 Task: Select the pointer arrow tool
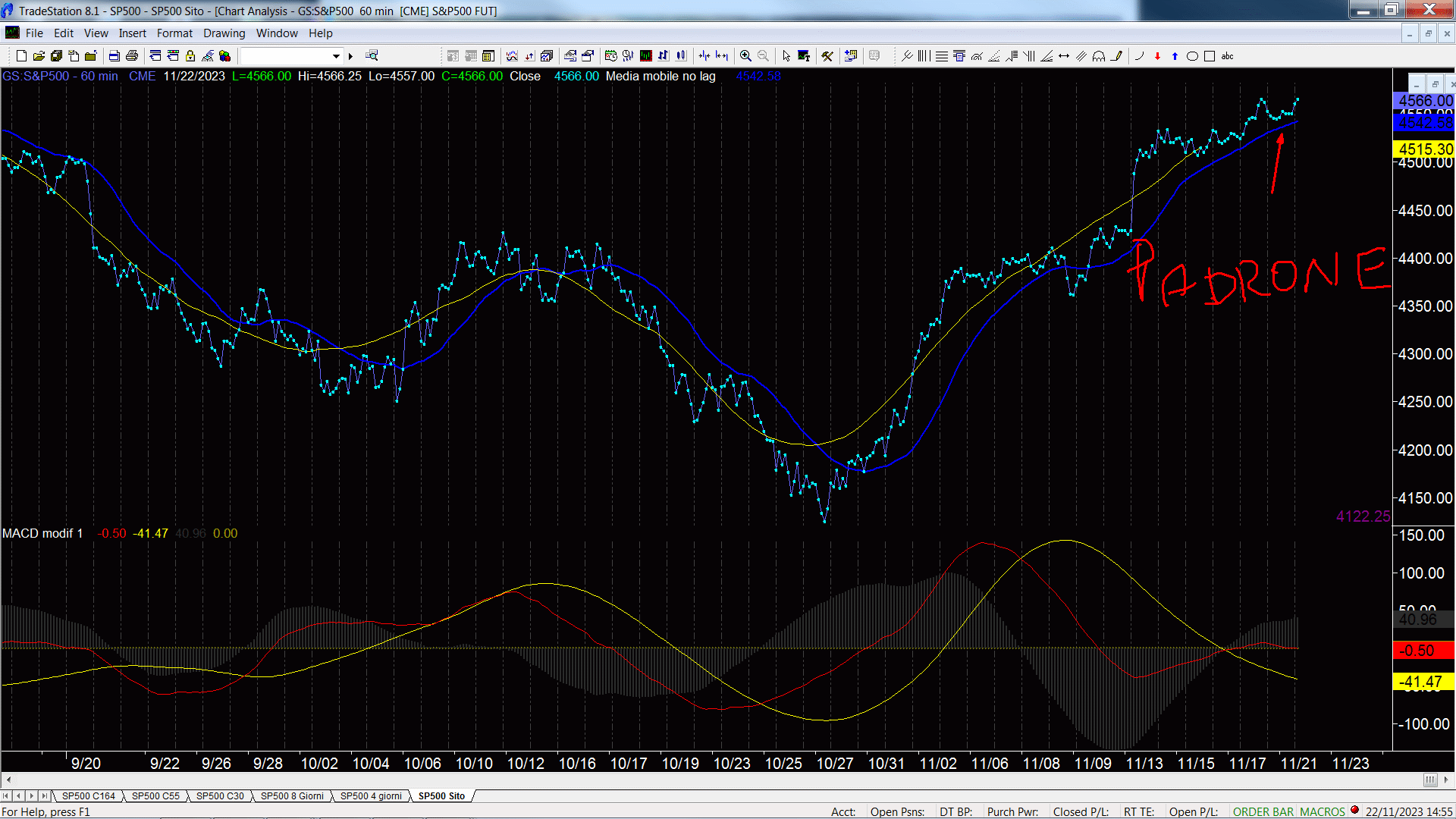[x=786, y=55]
